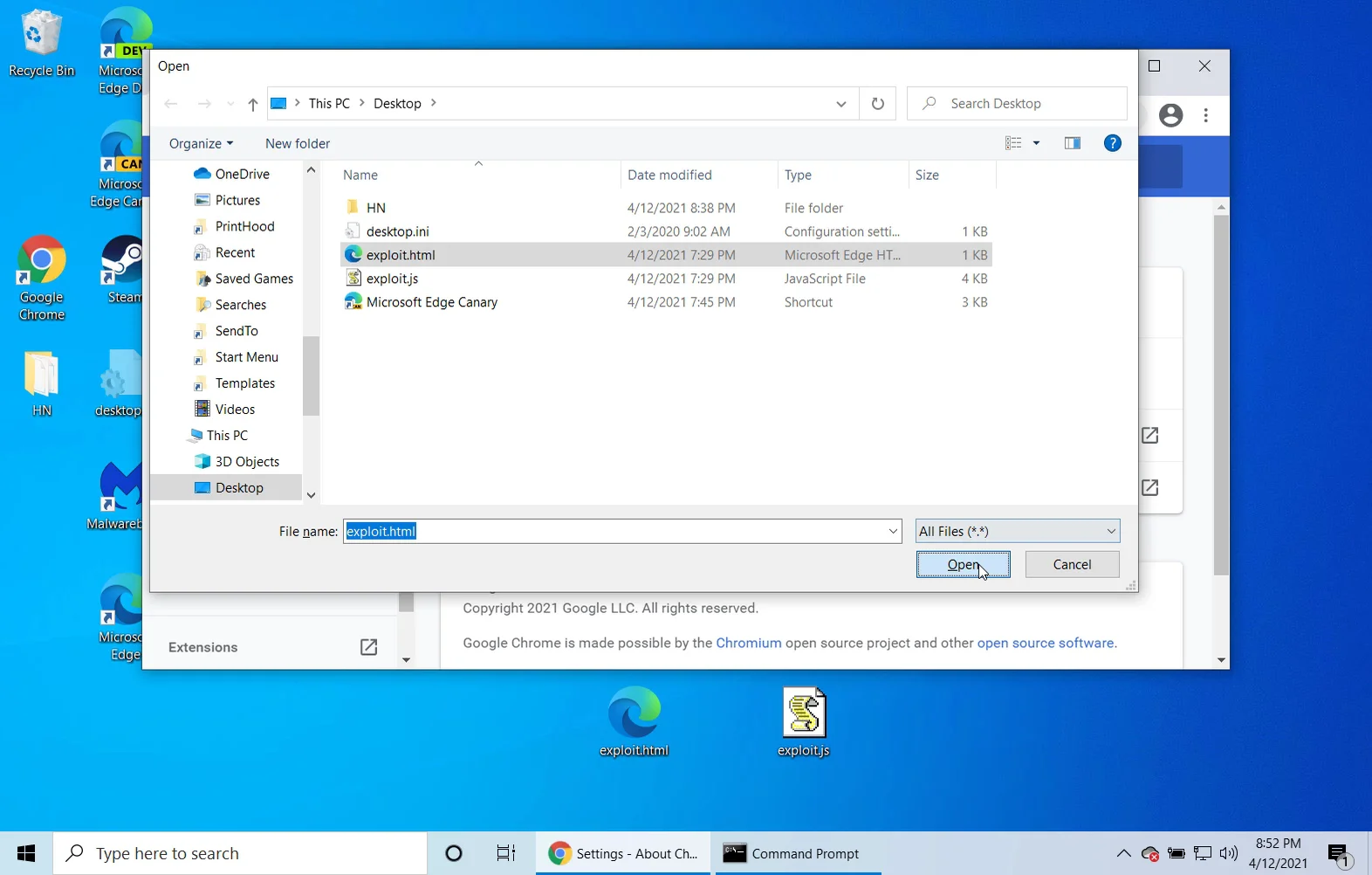Click the battery icon in the system tray
Viewport: 1372px width, 875px height.
1176,853
